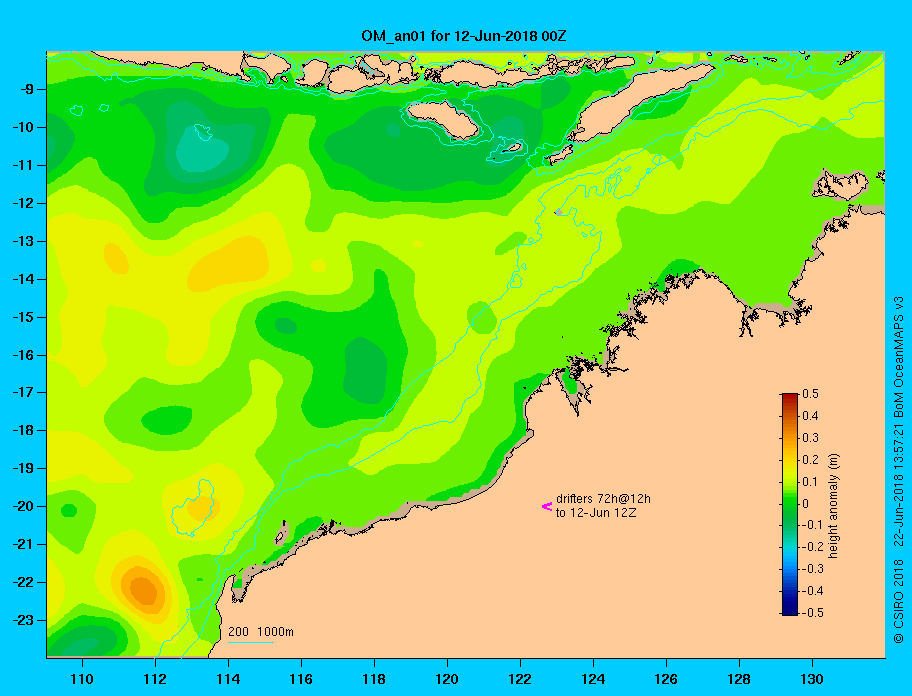912x696 pixels.
Task: Click the -0.5 colorbar tick label
Action: click(x=813, y=612)
